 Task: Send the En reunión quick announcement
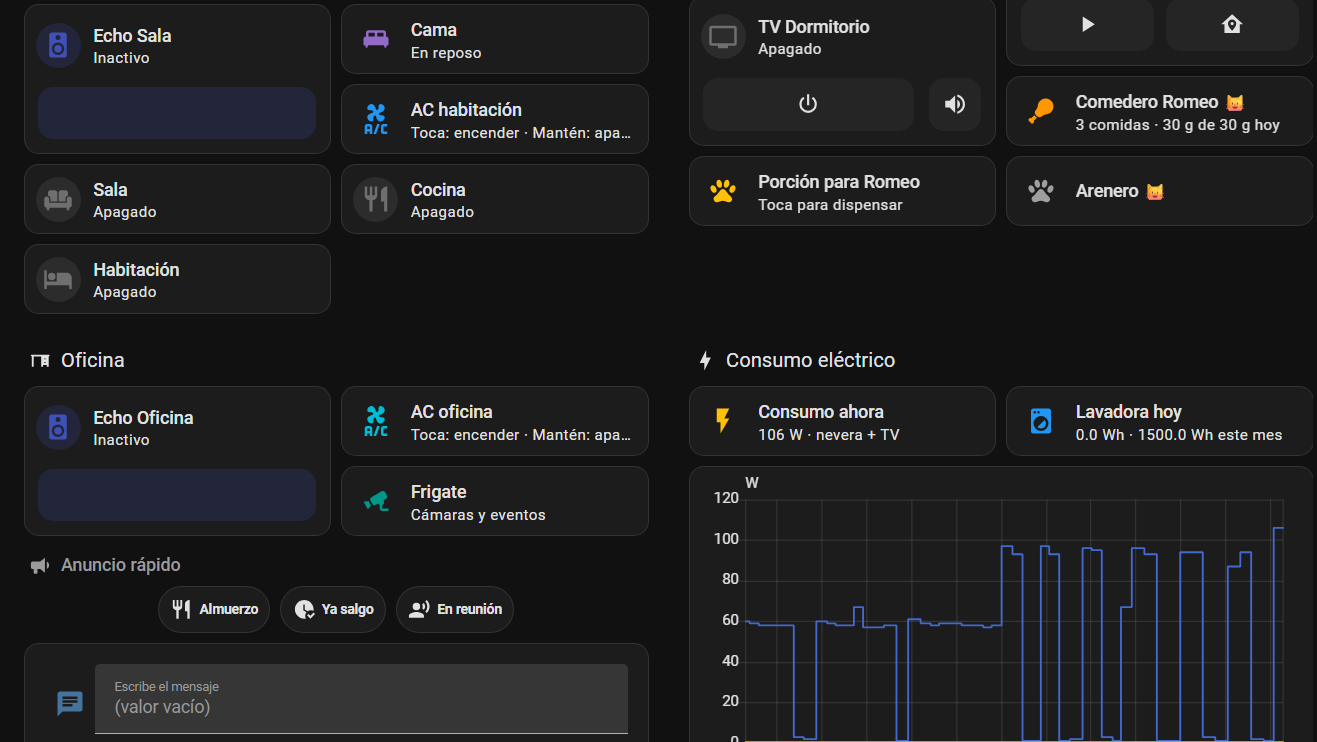click(455, 609)
